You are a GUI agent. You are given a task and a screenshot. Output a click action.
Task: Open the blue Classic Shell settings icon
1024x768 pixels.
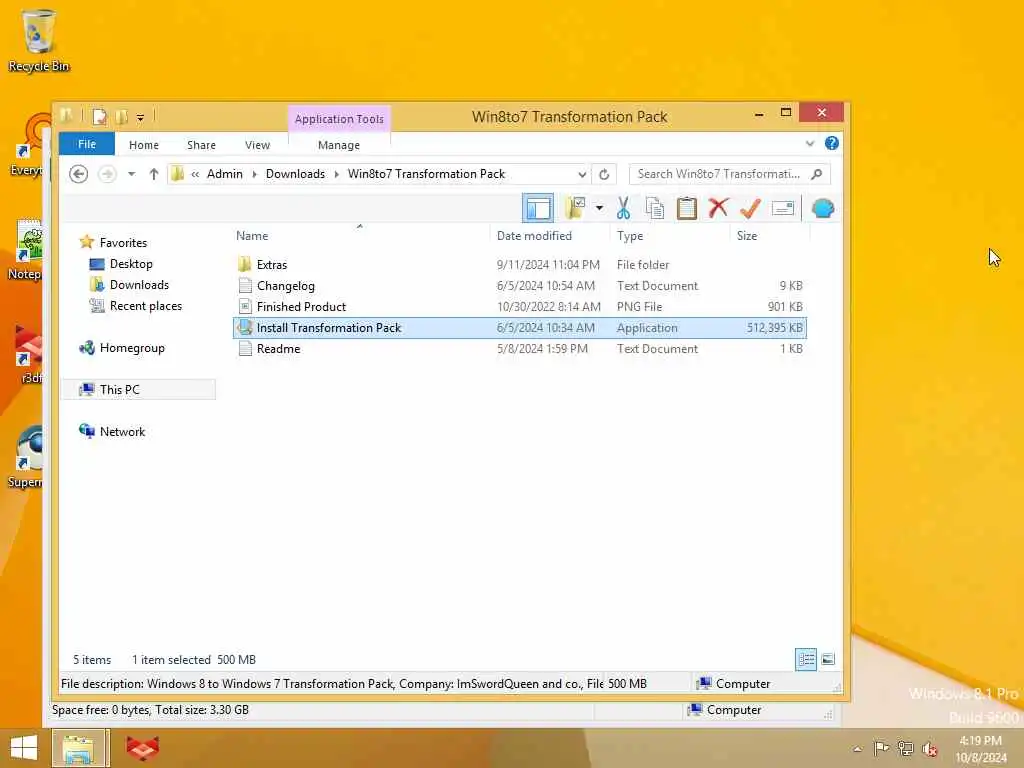pos(823,208)
